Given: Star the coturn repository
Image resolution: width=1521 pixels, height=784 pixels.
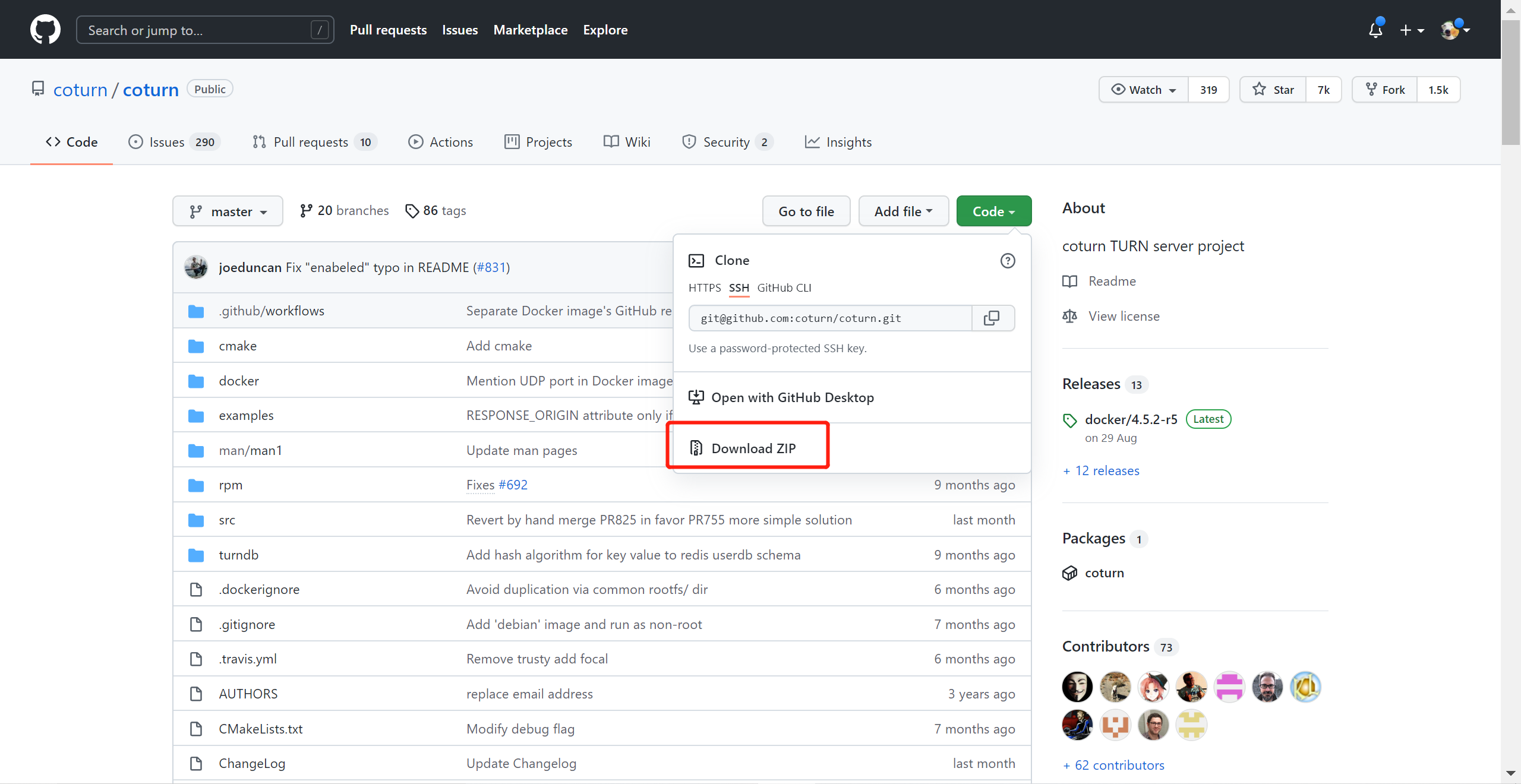Looking at the screenshot, I should click(x=1273, y=90).
